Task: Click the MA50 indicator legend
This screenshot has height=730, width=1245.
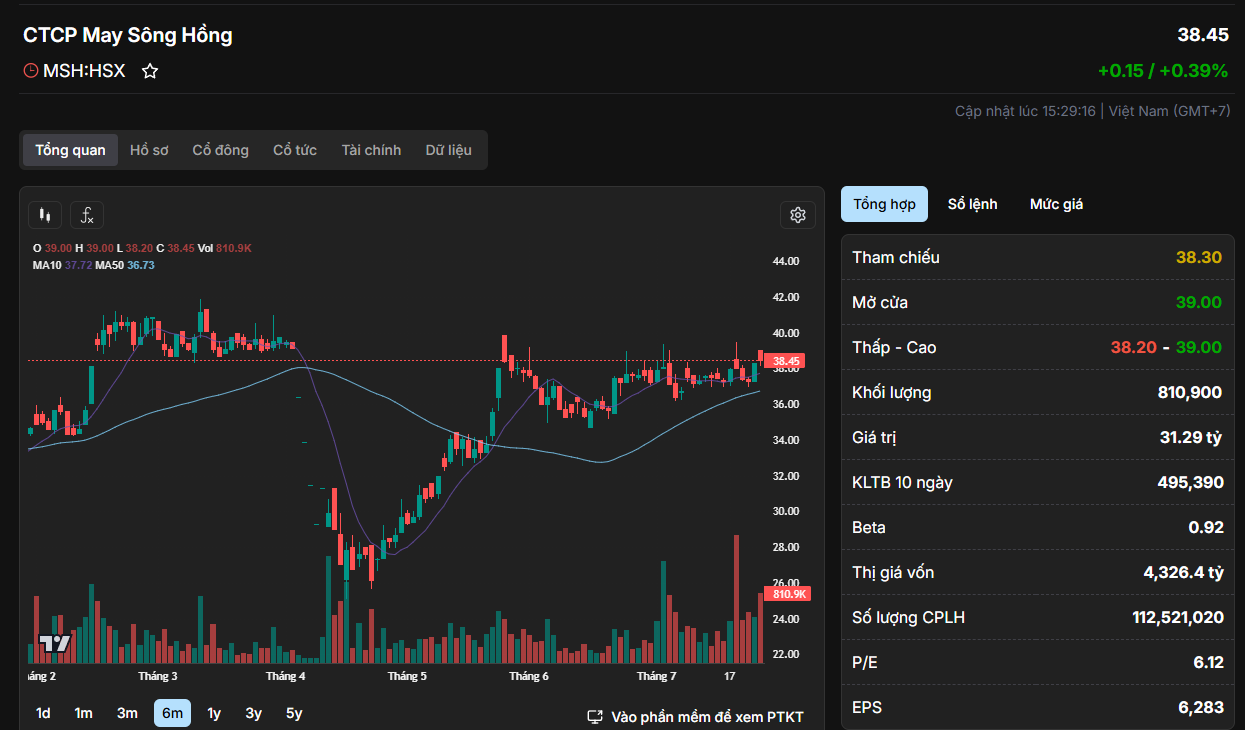Action: point(125,265)
